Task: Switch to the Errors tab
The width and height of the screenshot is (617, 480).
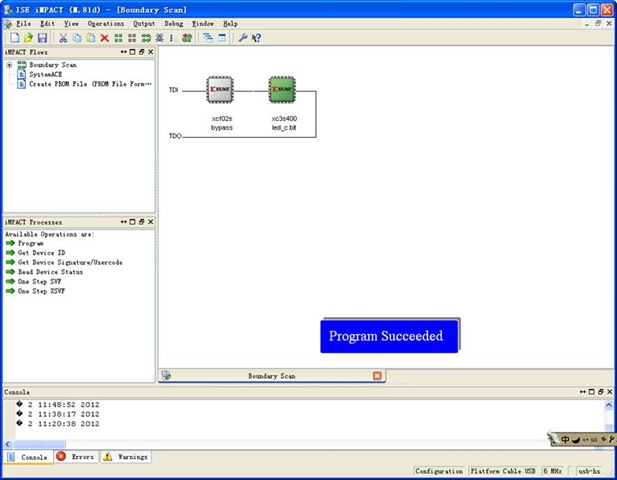Action: tap(75, 457)
